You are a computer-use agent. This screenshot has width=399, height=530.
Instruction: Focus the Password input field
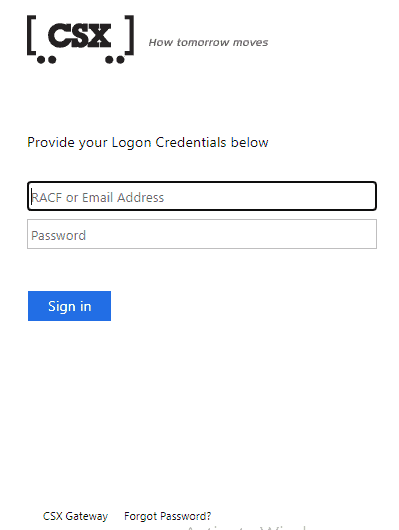point(202,234)
